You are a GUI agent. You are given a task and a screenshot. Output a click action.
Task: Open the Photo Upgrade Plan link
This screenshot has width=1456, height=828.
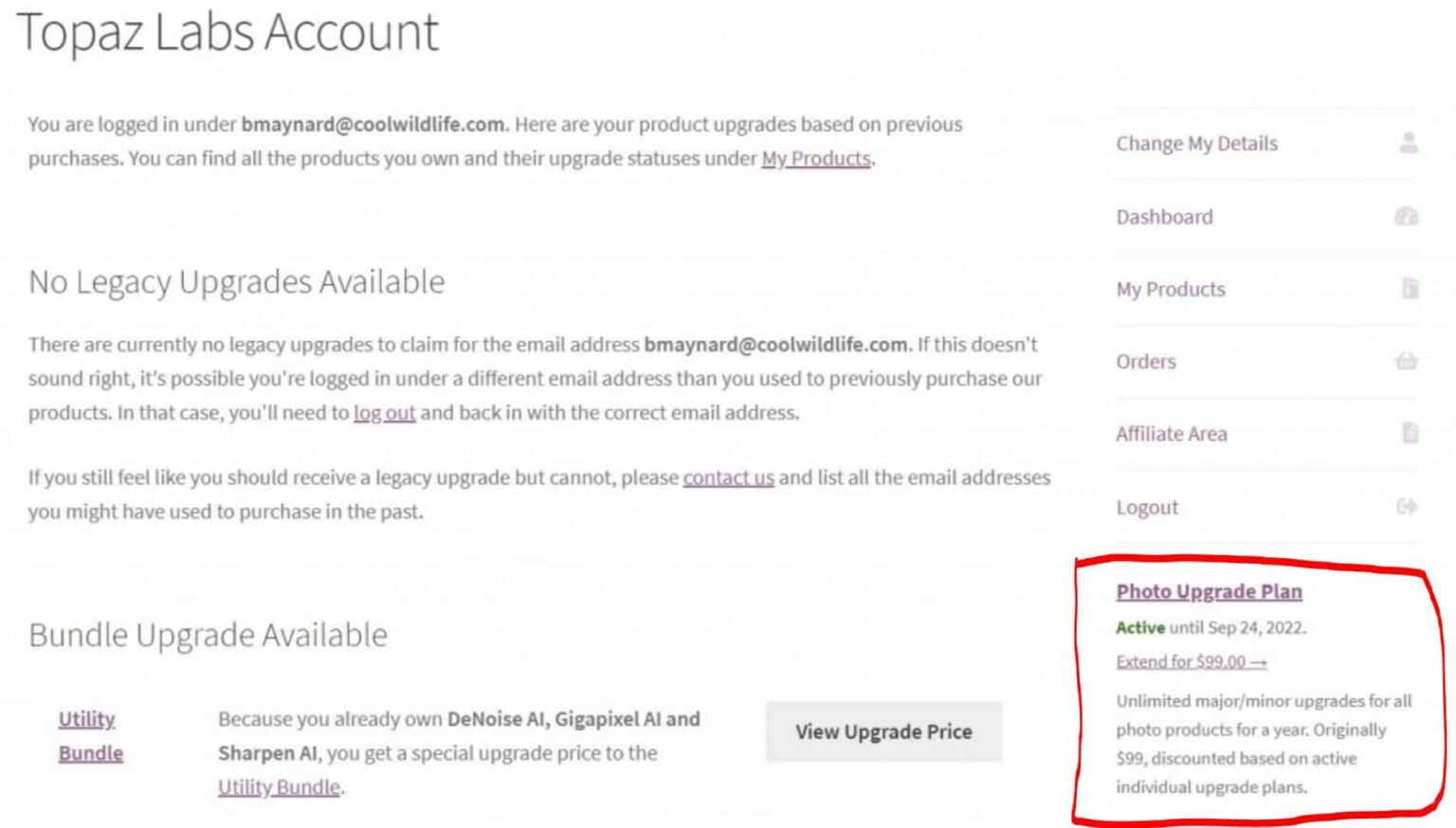tap(1209, 591)
